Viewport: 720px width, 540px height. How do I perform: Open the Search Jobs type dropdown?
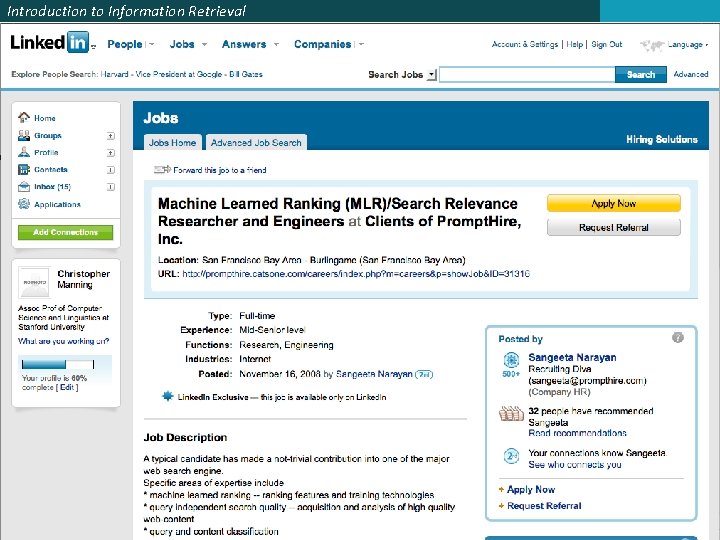[431, 74]
